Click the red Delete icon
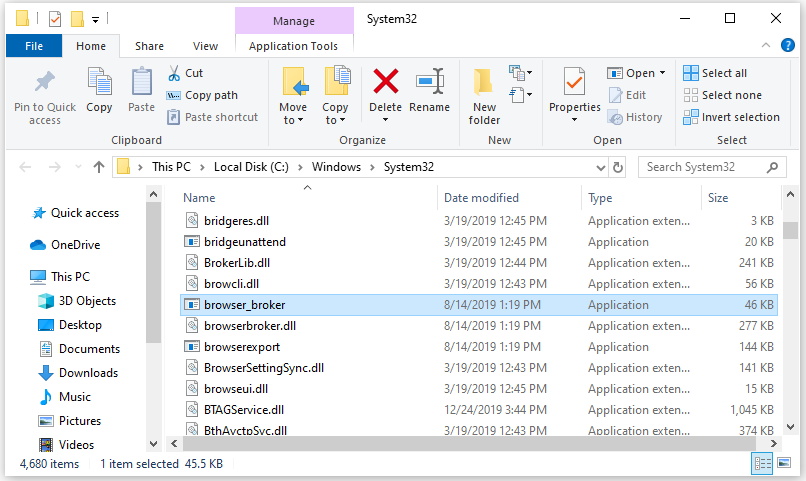The width and height of the screenshot is (806, 481). pos(386,81)
